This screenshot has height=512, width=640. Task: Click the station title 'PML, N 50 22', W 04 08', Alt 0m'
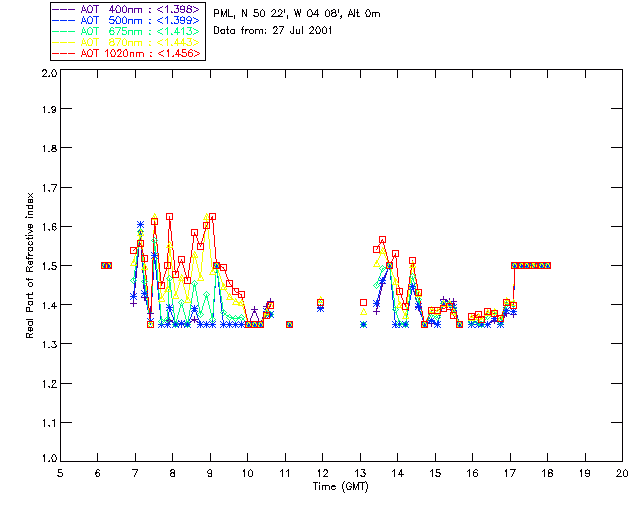(x=297, y=13)
